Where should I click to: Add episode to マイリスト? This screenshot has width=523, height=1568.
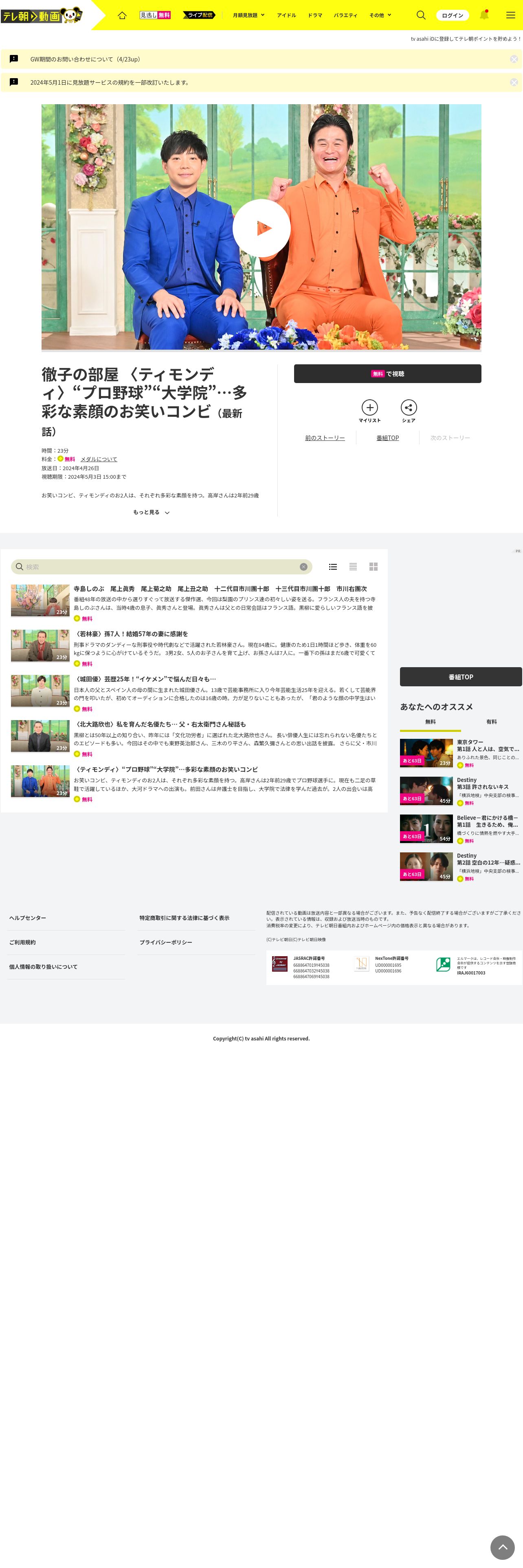(369, 412)
